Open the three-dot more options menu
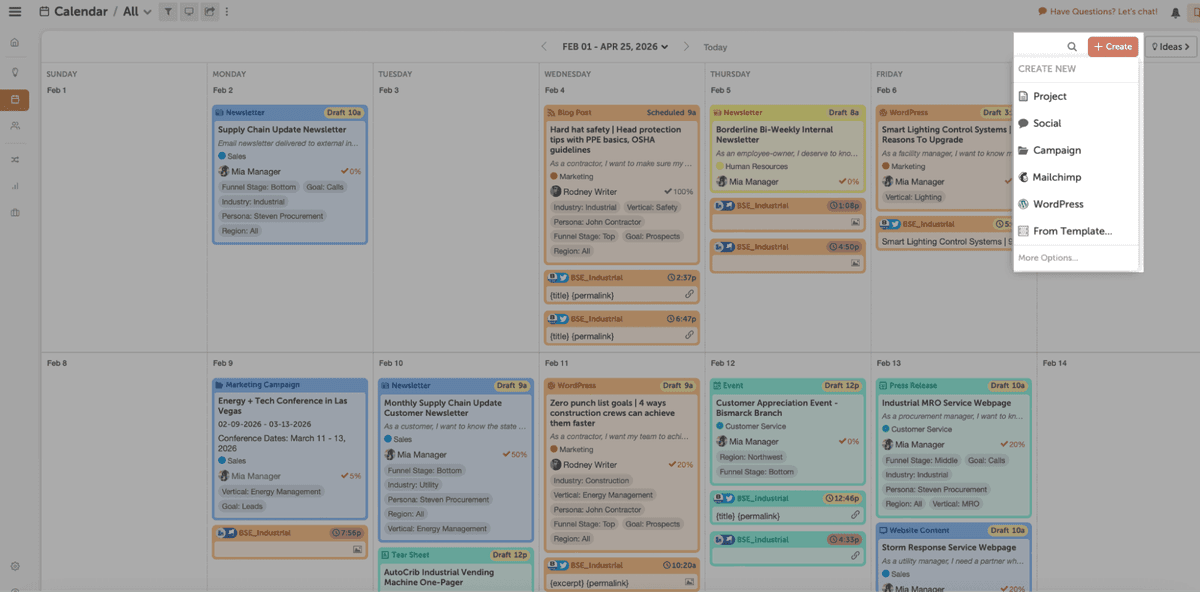 (x=227, y=12)
